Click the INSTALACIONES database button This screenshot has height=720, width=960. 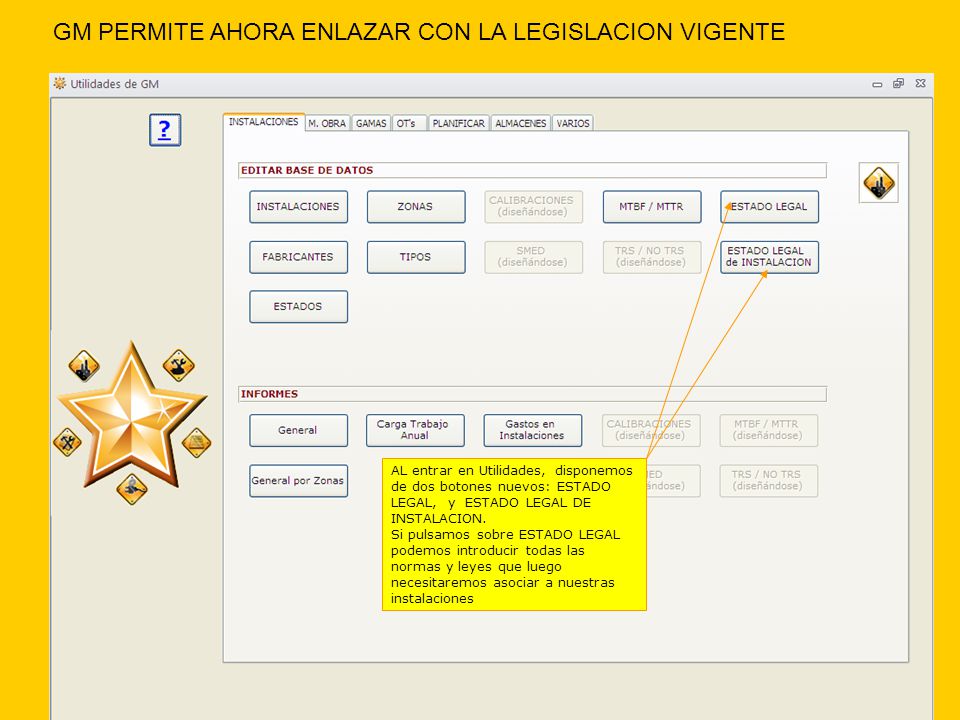pos(298,207)
